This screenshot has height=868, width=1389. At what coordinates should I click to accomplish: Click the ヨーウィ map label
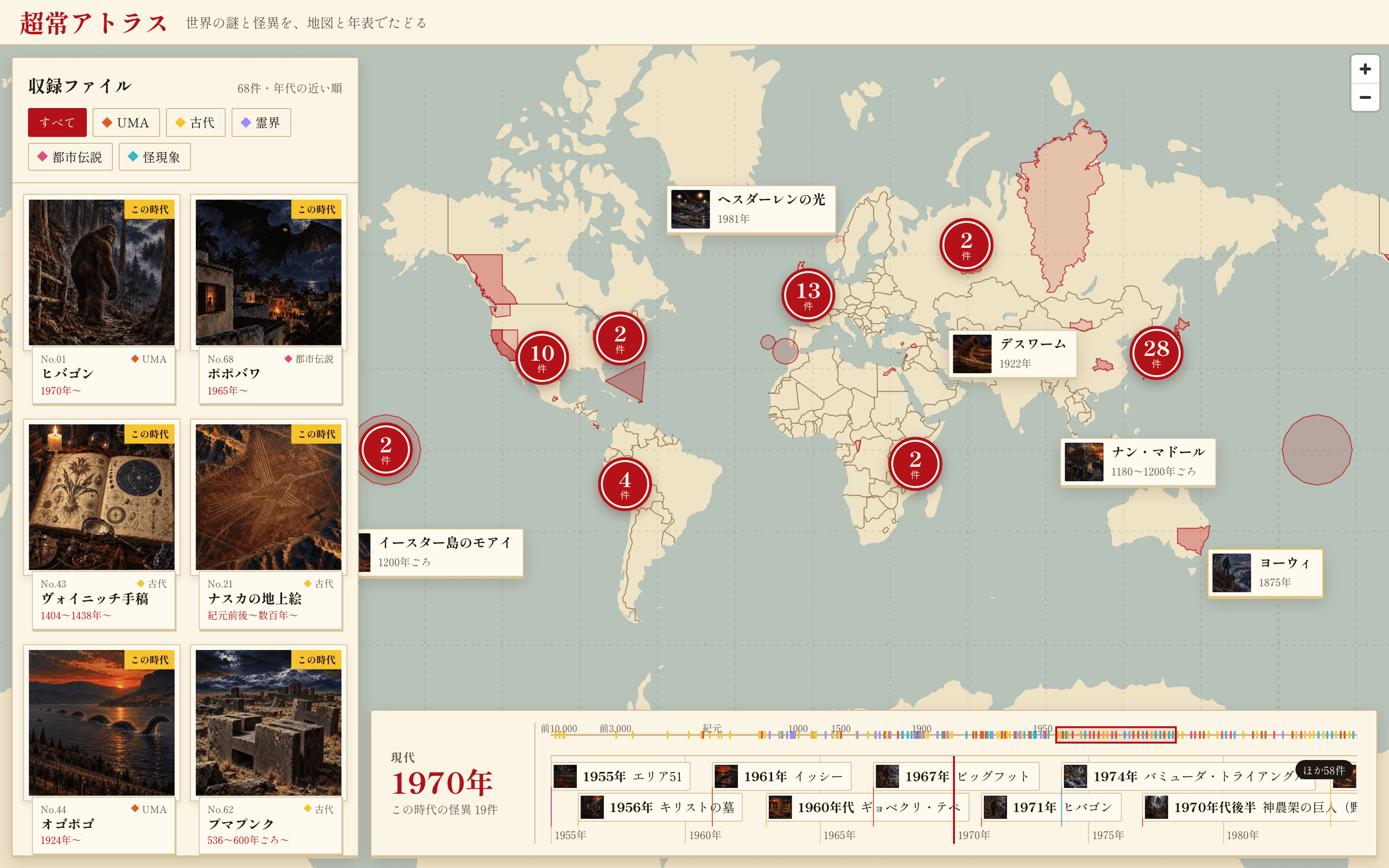coord(1265,573)
